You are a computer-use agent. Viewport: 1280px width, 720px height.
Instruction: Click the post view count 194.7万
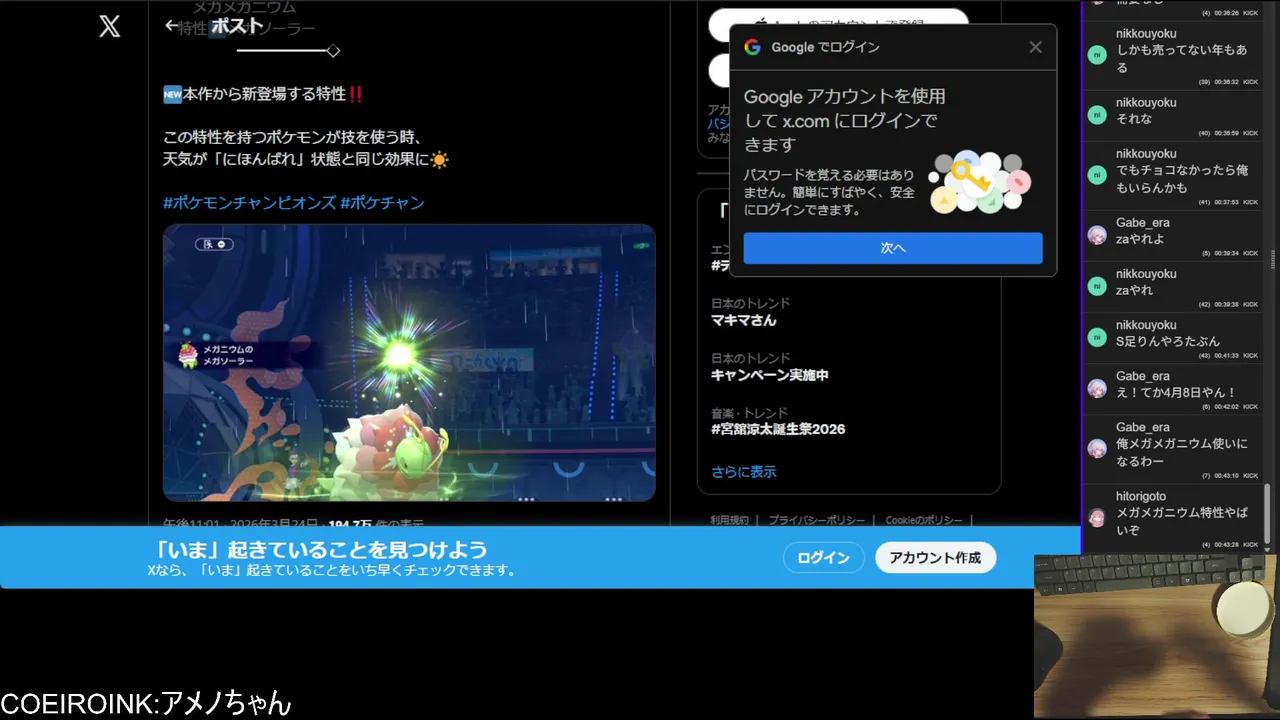tap(350, 523)
